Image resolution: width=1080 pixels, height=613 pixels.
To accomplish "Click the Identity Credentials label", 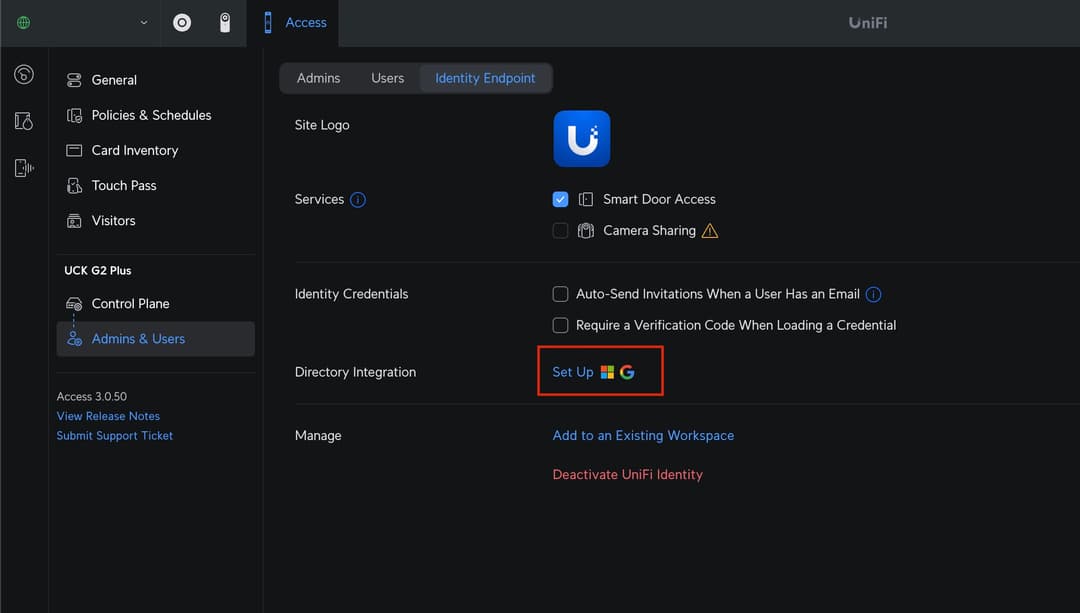I will [351, 294].
